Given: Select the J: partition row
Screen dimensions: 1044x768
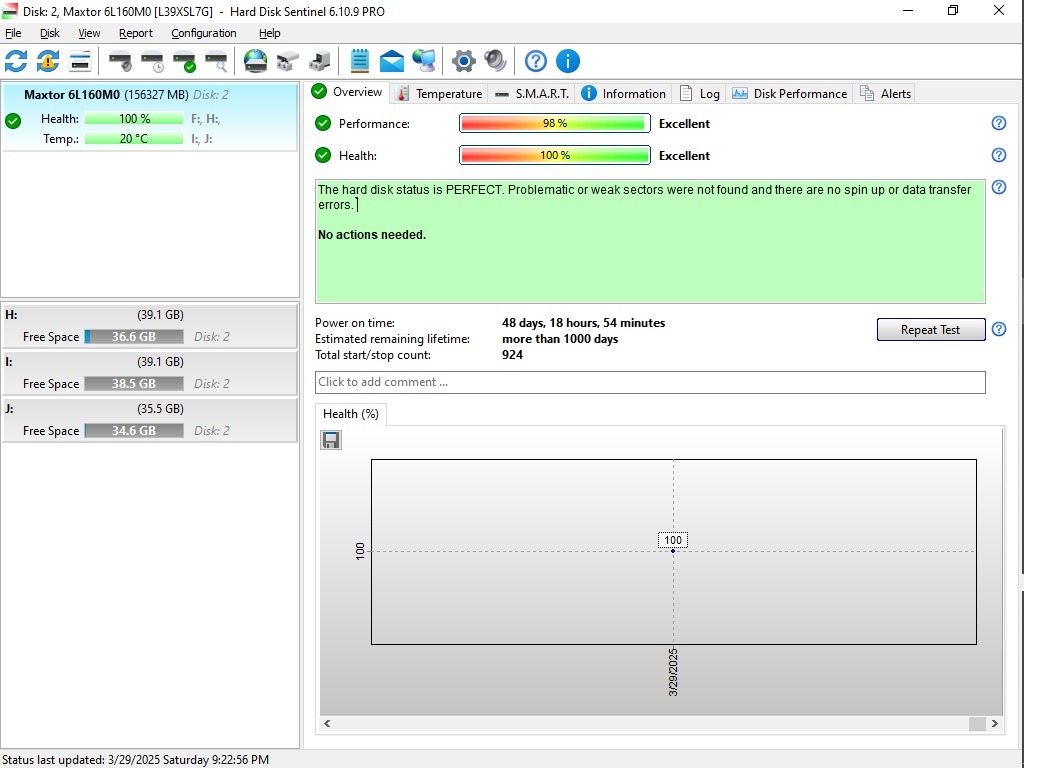Looking at the screenshot, I should [150, 420].
